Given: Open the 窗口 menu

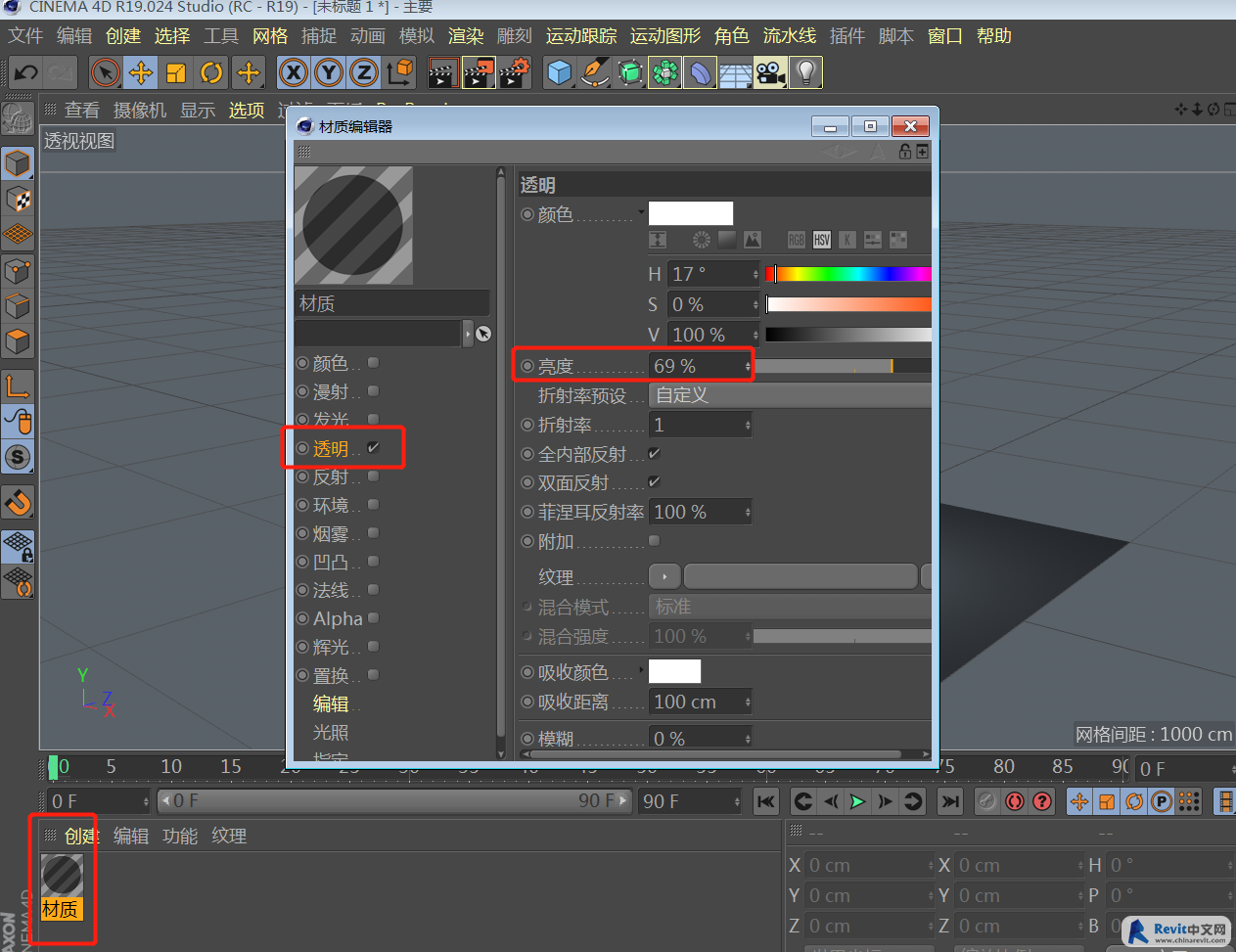Looking at the screenshot, I should [x=945, y=36].
